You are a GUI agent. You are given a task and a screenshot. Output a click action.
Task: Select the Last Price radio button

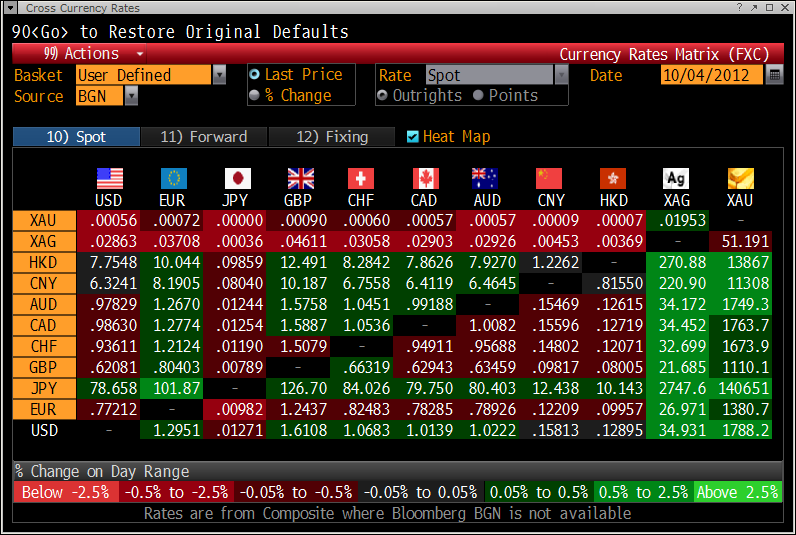coord(255,75)
